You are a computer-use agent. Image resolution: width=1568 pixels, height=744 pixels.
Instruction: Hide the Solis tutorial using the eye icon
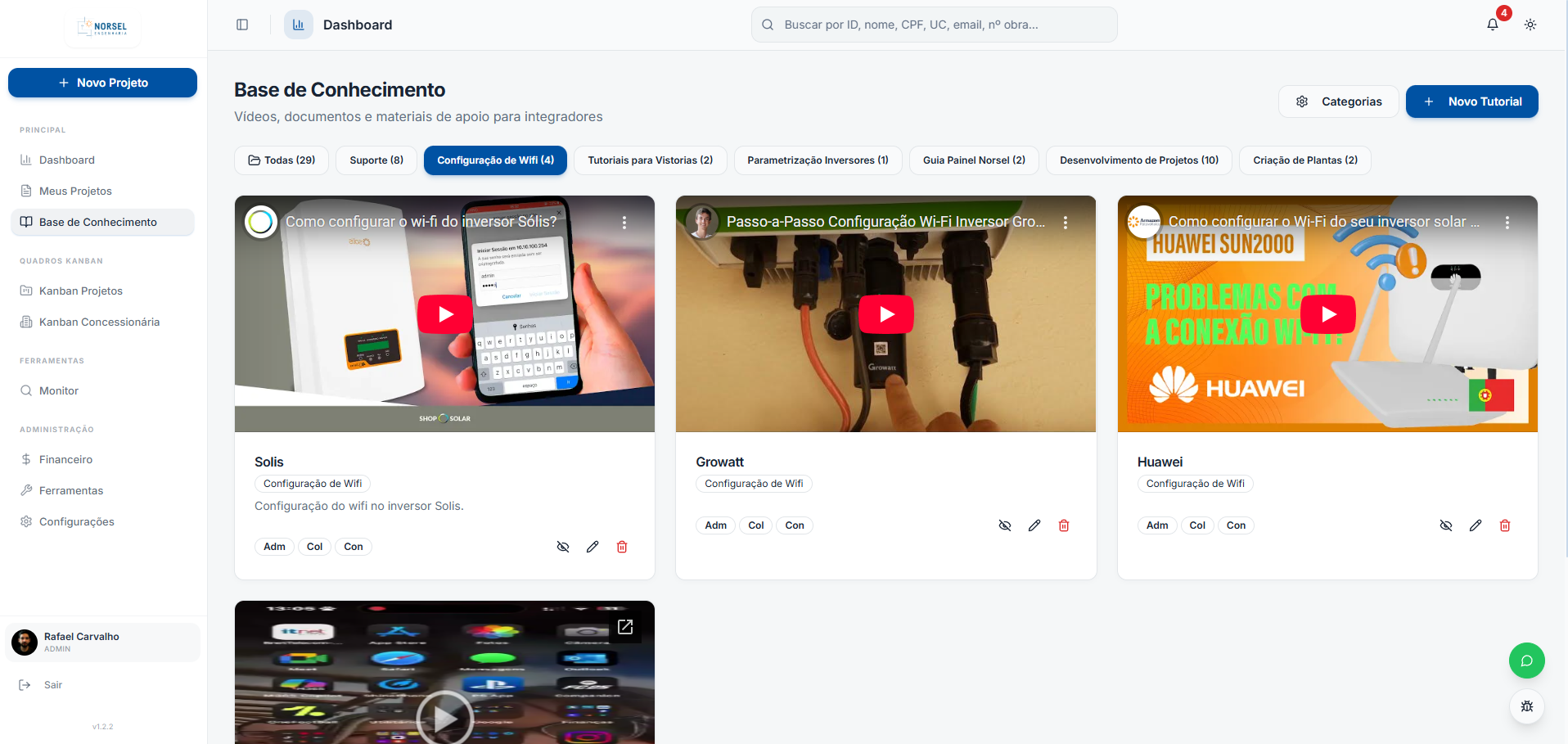click(x=563, y=547)
